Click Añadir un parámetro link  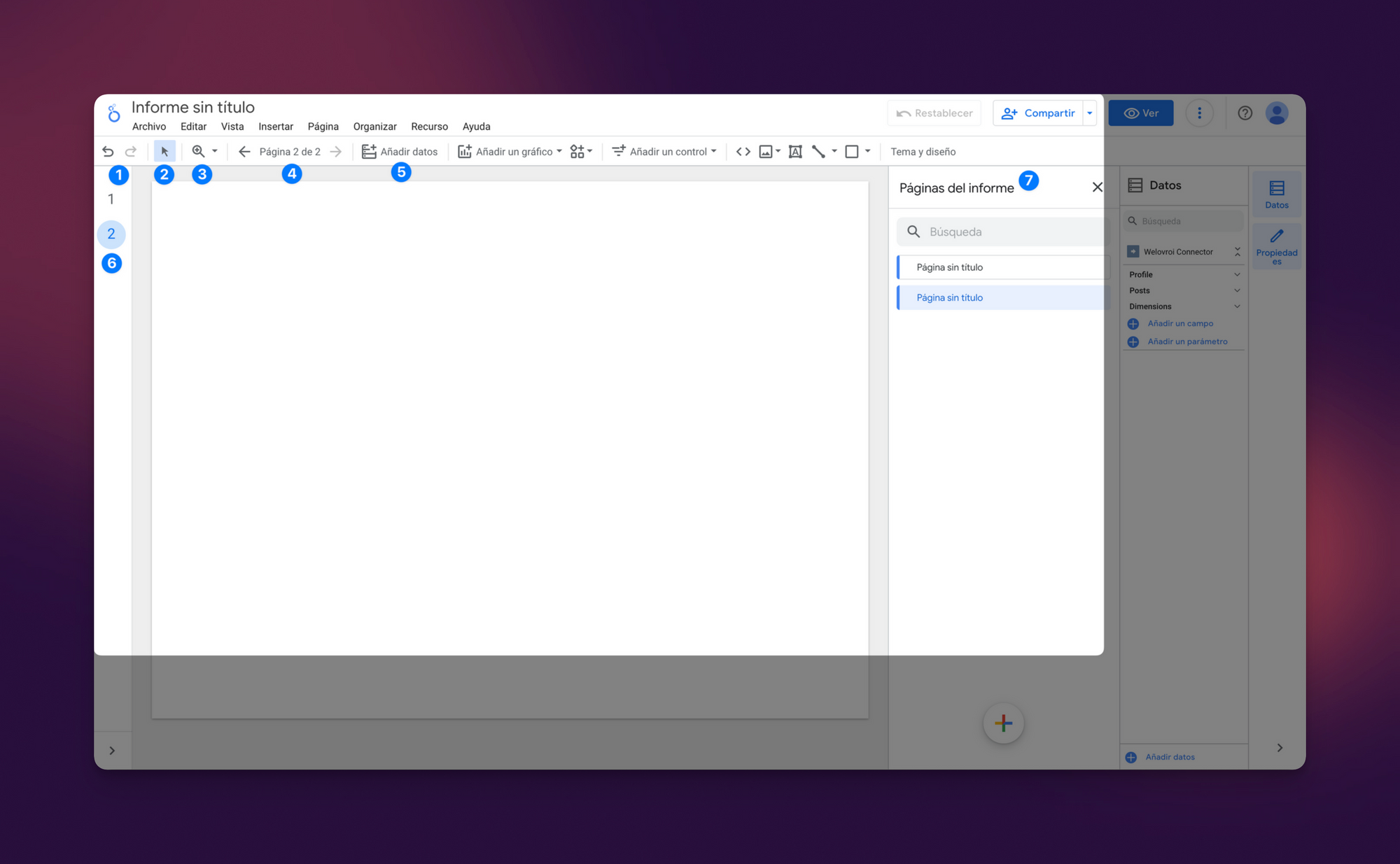tap(1187, 342)
